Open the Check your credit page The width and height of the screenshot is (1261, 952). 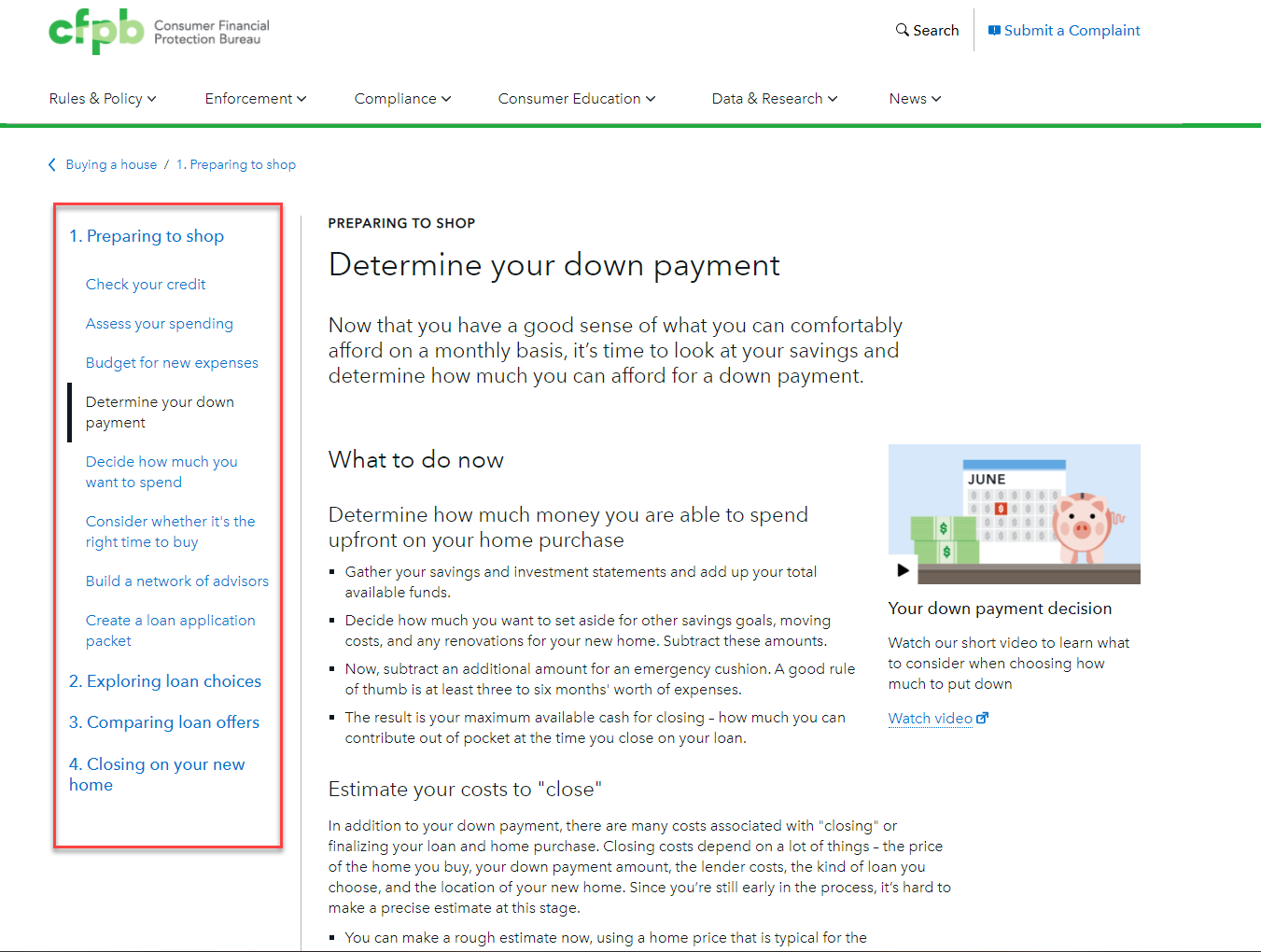(146, 285)
